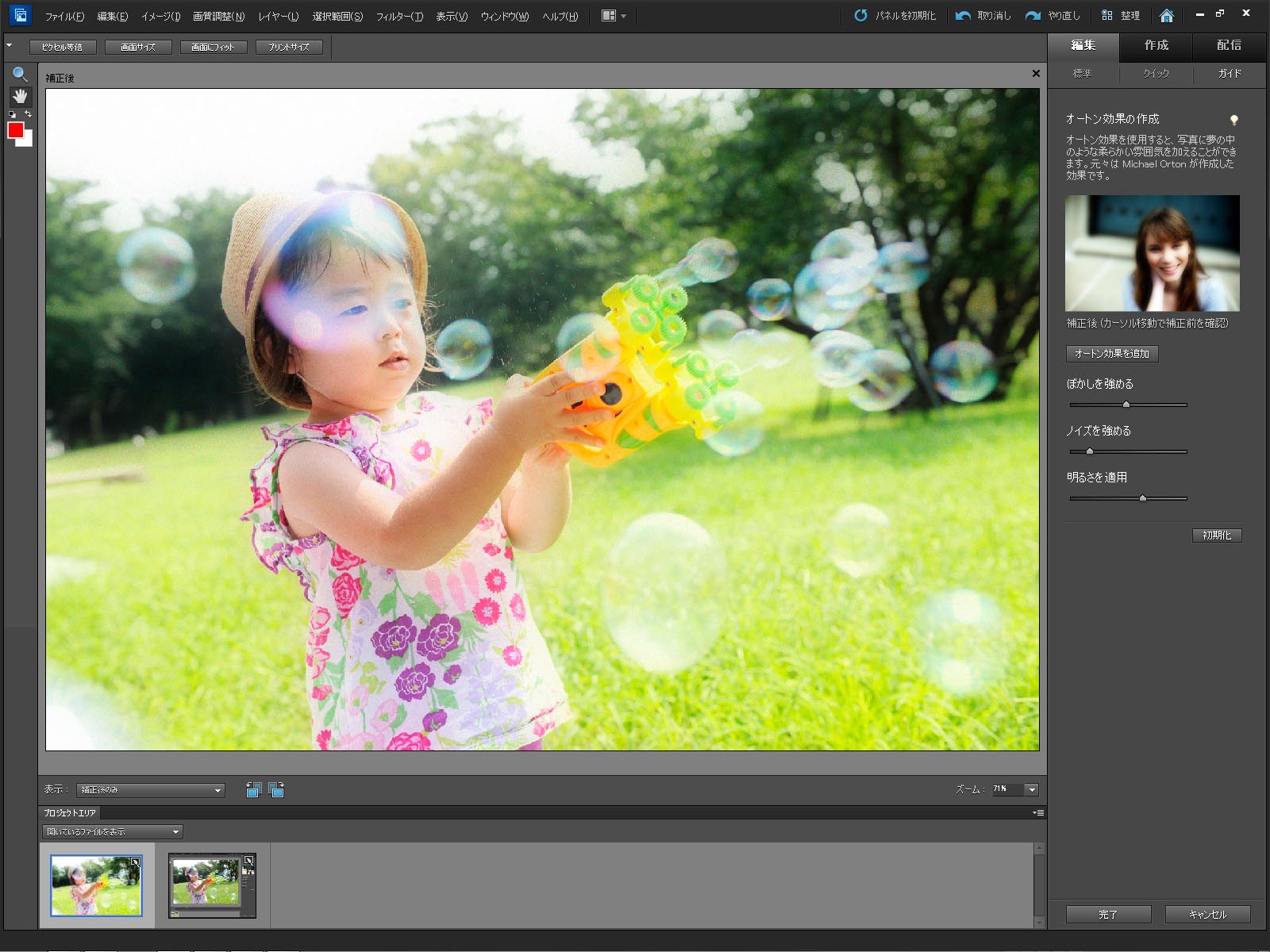This screenshot has height=952, width=1270.
Task: Click the red foreground color swatch
Action: [x=16, y=131]
